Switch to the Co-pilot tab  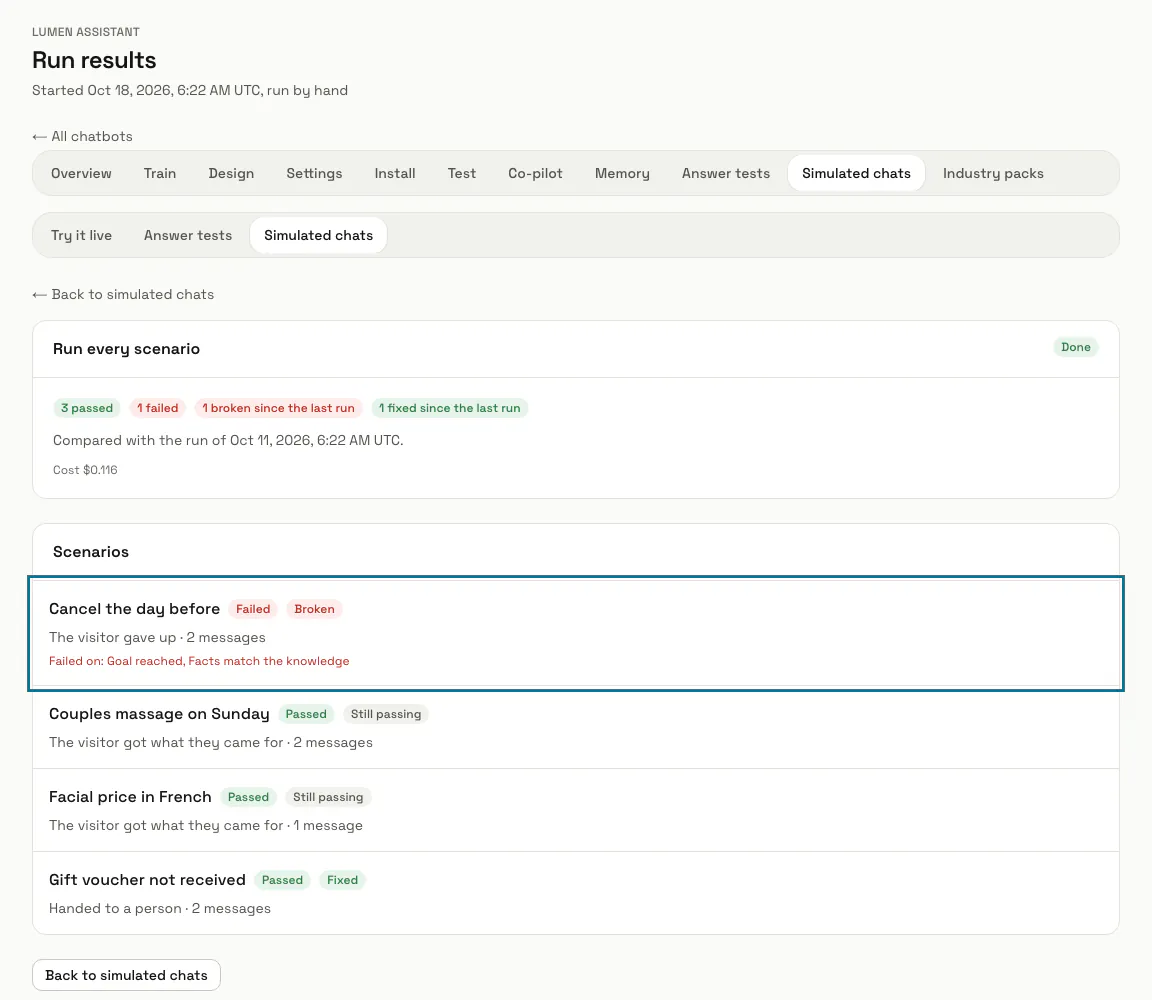tap(536, 173)
